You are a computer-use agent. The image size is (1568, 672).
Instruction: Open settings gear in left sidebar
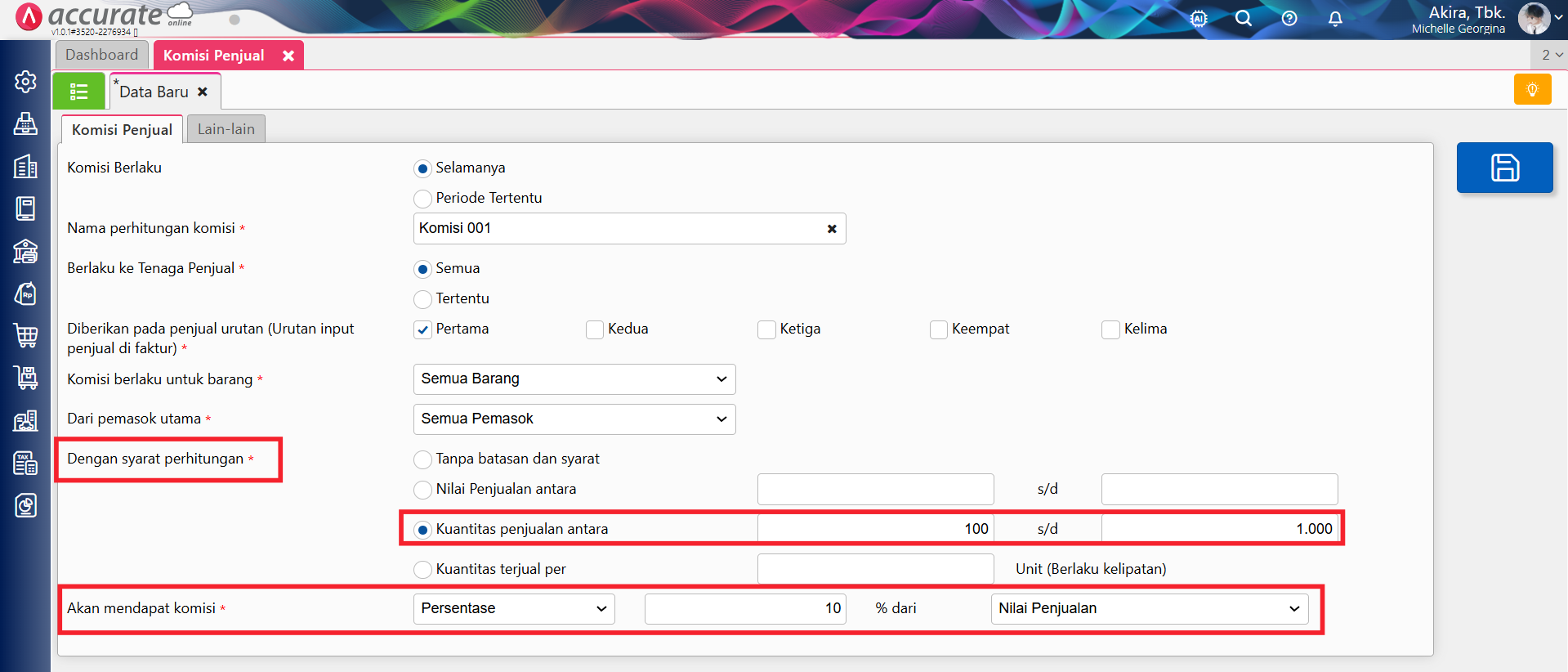(25, 82)
